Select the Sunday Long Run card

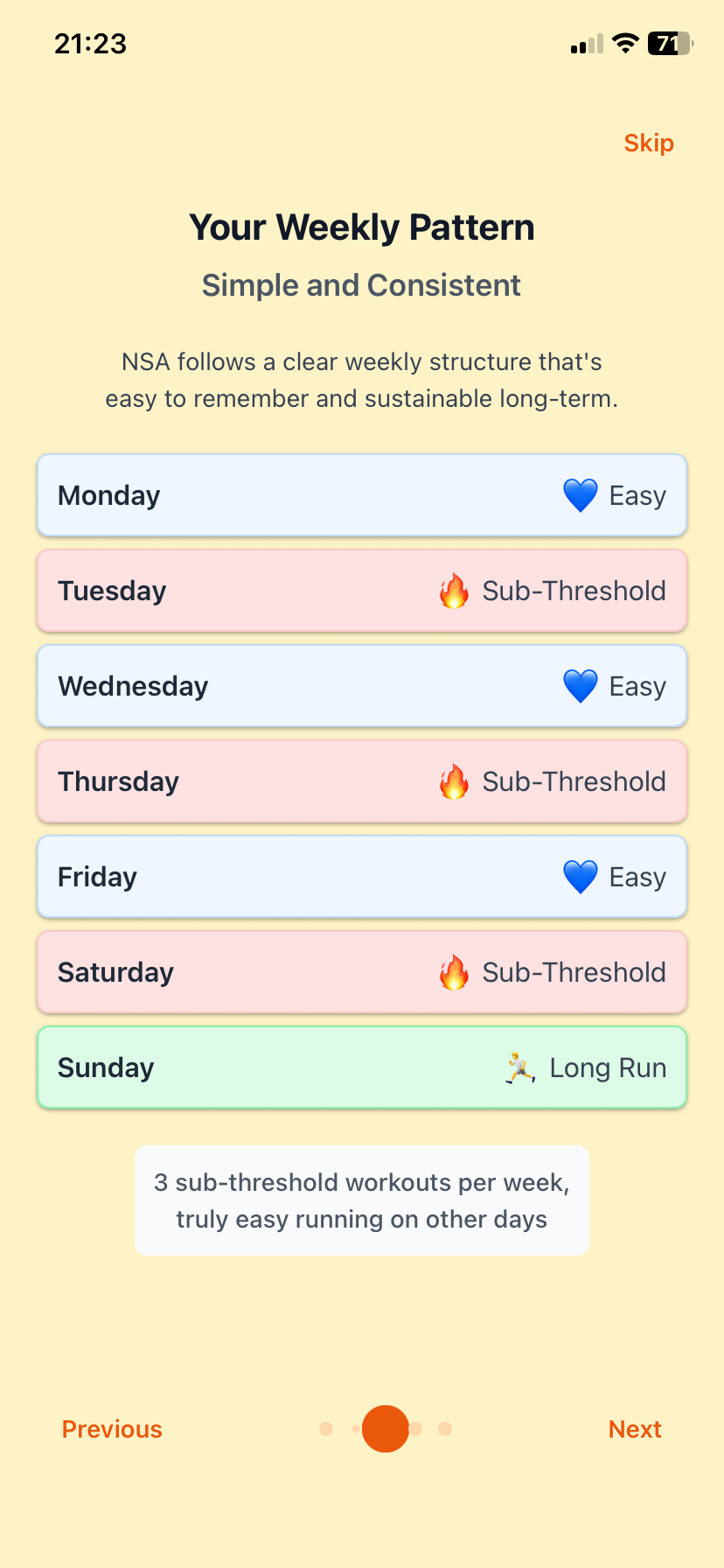click(x=362, y=1067)
